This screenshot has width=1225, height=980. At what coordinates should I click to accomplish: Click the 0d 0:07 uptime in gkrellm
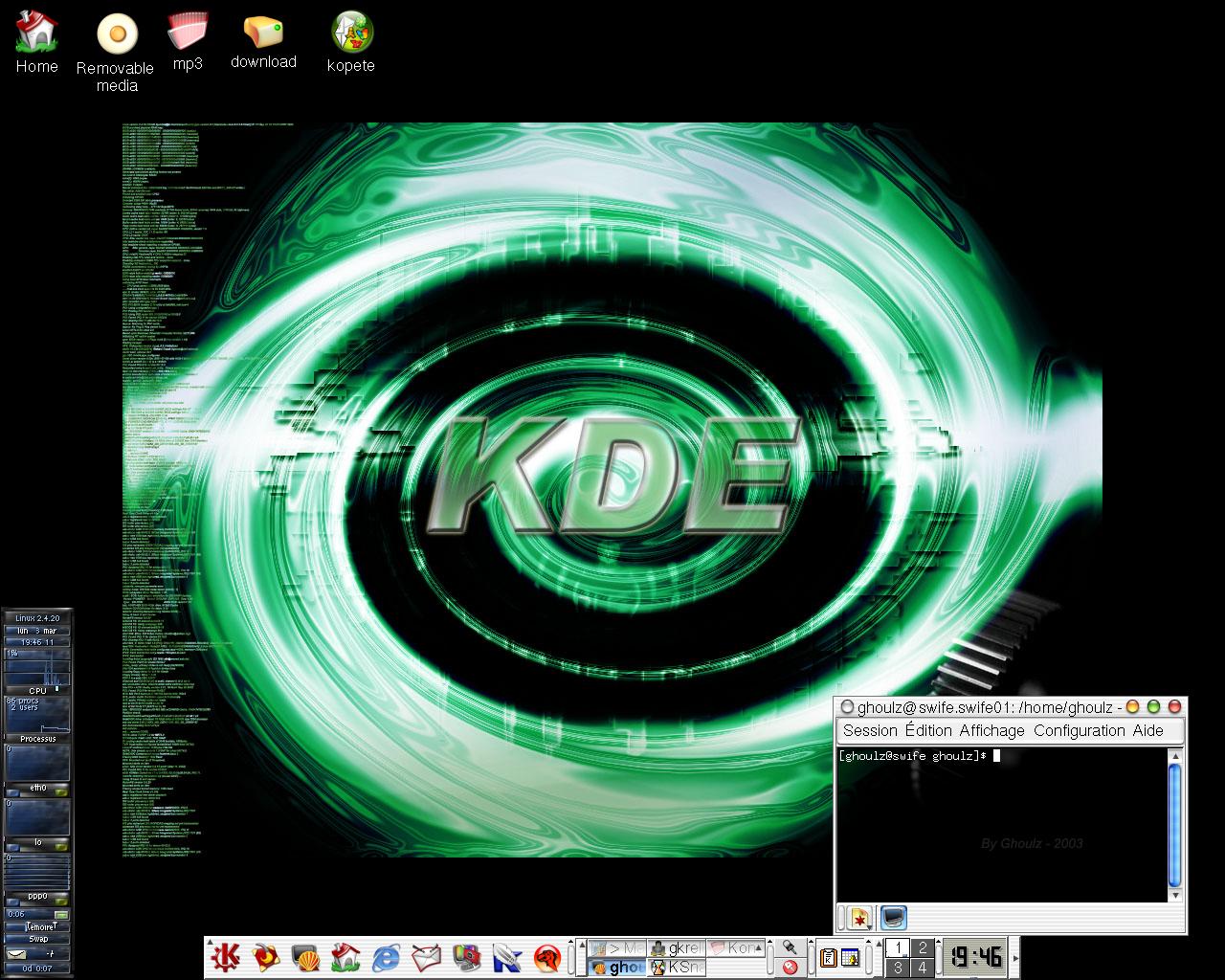pyautogui.click(x=37, y=969)
